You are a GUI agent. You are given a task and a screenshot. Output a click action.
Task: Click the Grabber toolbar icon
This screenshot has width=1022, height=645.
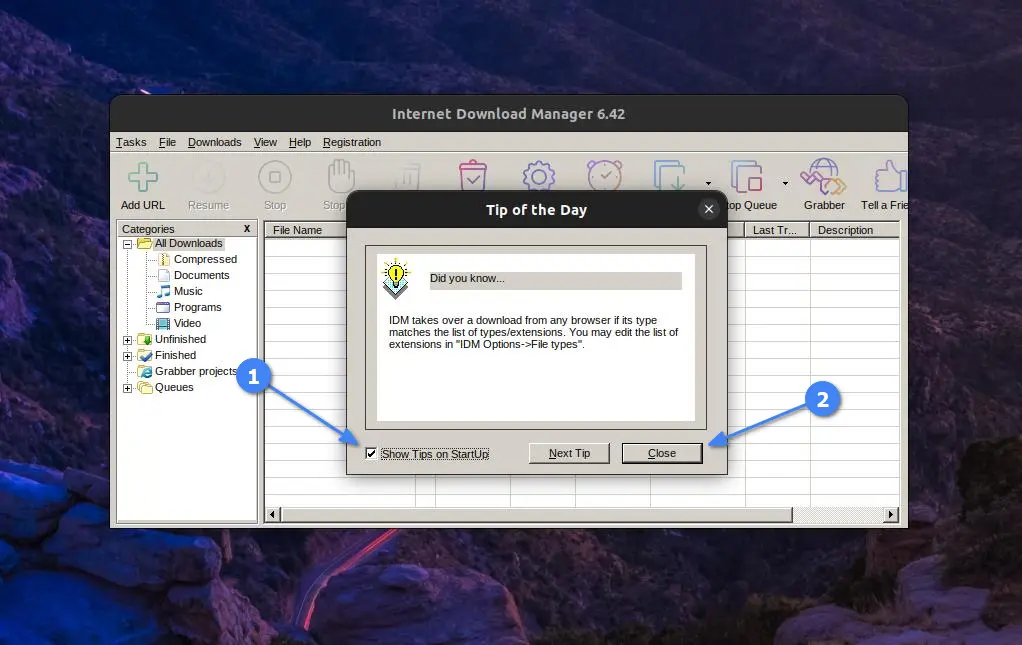pos(822,175)
